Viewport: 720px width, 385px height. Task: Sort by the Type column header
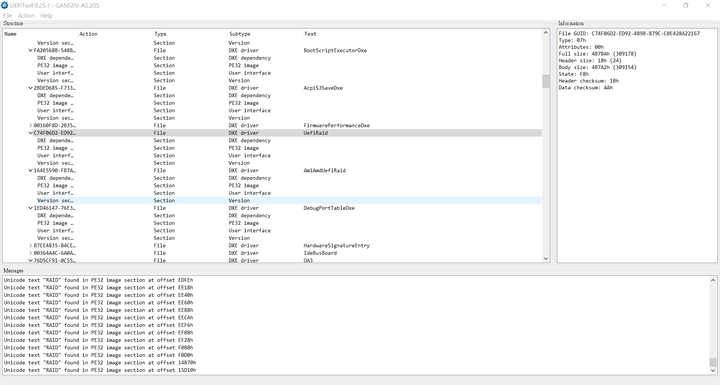point(190,34)
